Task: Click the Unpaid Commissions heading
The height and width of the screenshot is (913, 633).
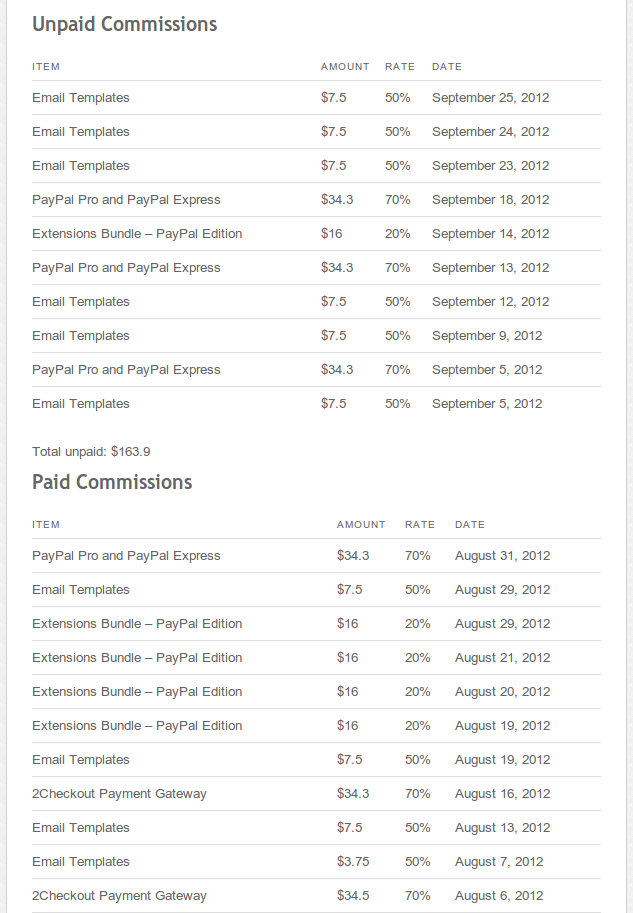Action: click(124, 24)
